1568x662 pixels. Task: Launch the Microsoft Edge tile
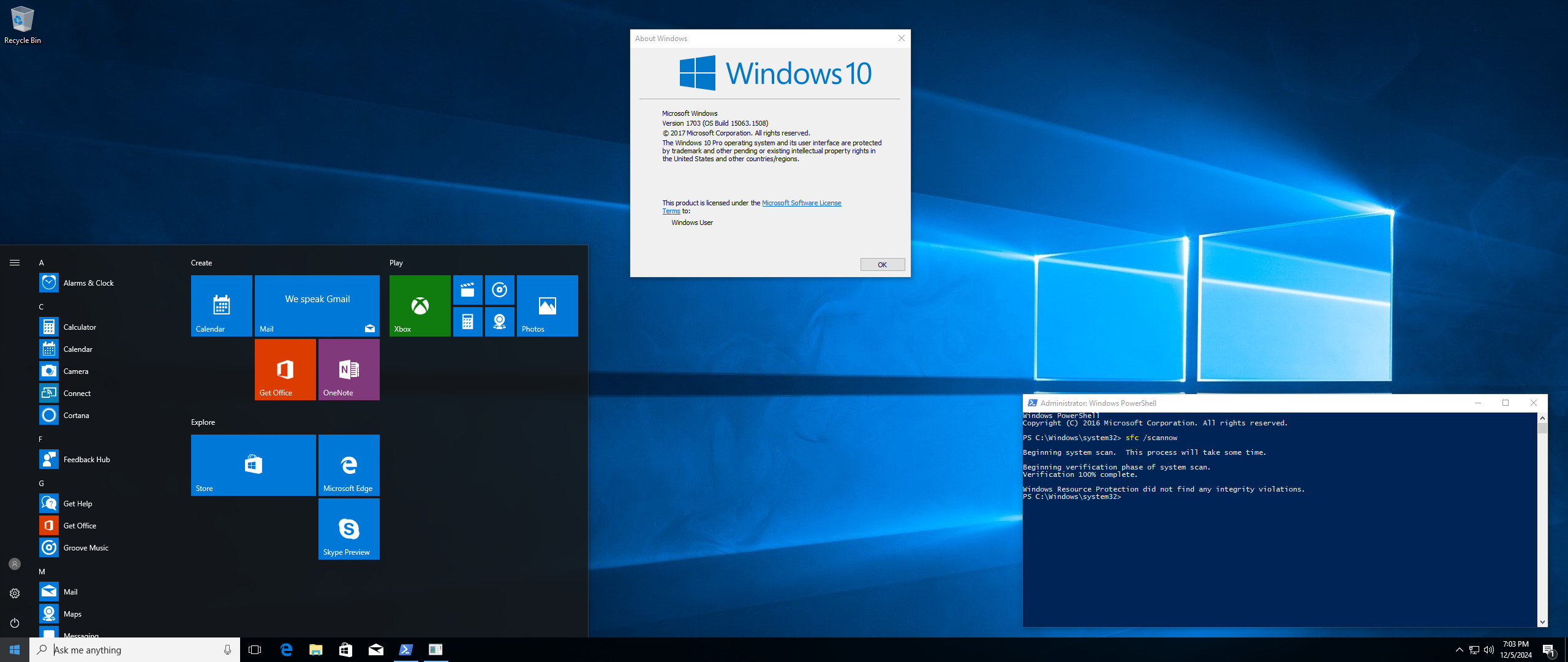point(349,465)
